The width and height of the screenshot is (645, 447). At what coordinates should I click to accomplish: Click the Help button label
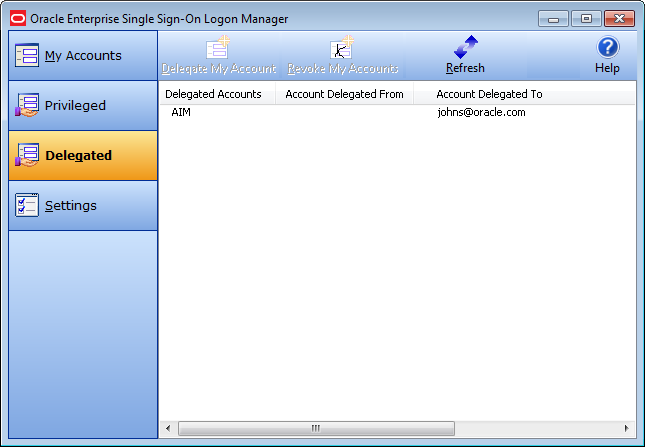click(607, 68)
